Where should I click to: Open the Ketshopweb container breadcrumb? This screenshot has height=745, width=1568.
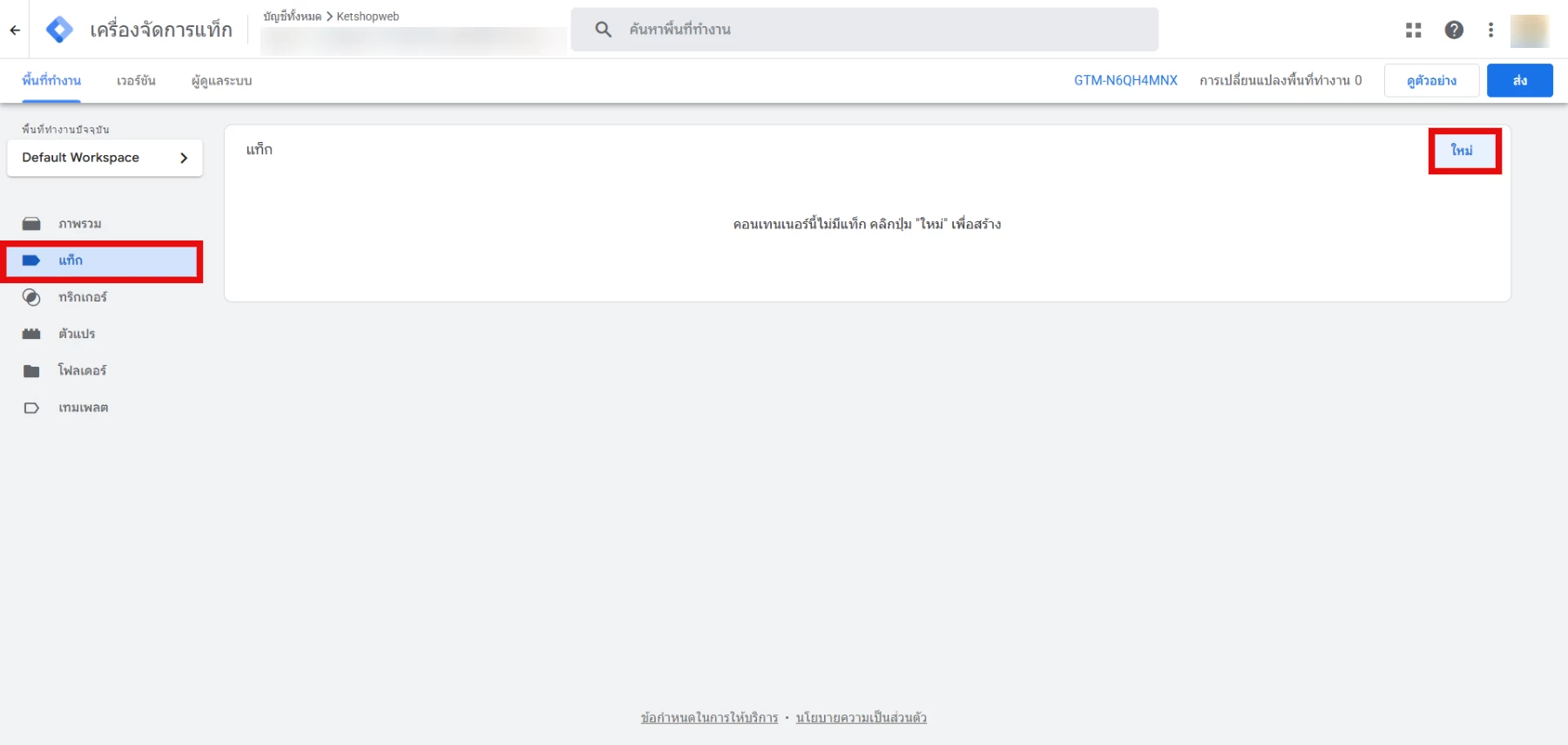point(368,17)
